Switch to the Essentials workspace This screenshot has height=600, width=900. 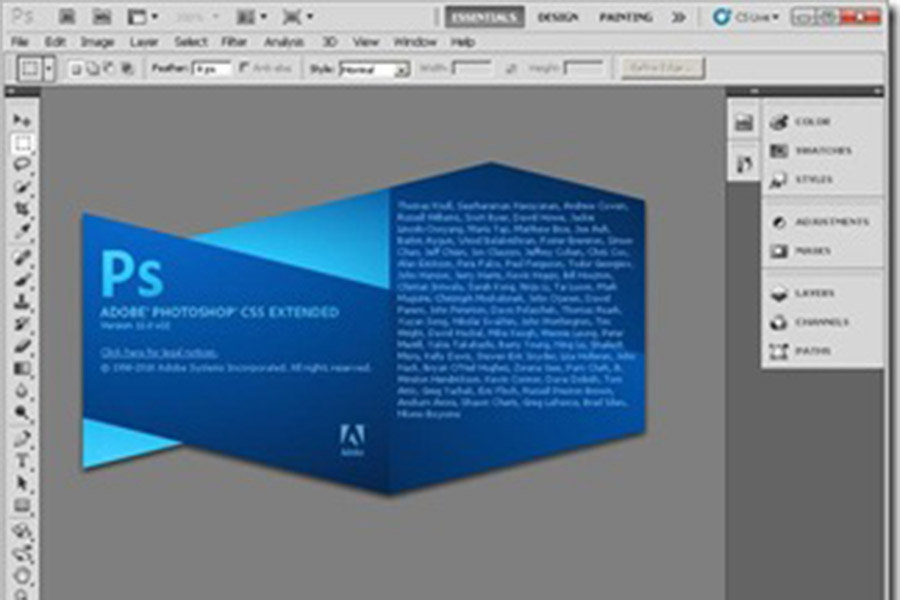[484, 17]
